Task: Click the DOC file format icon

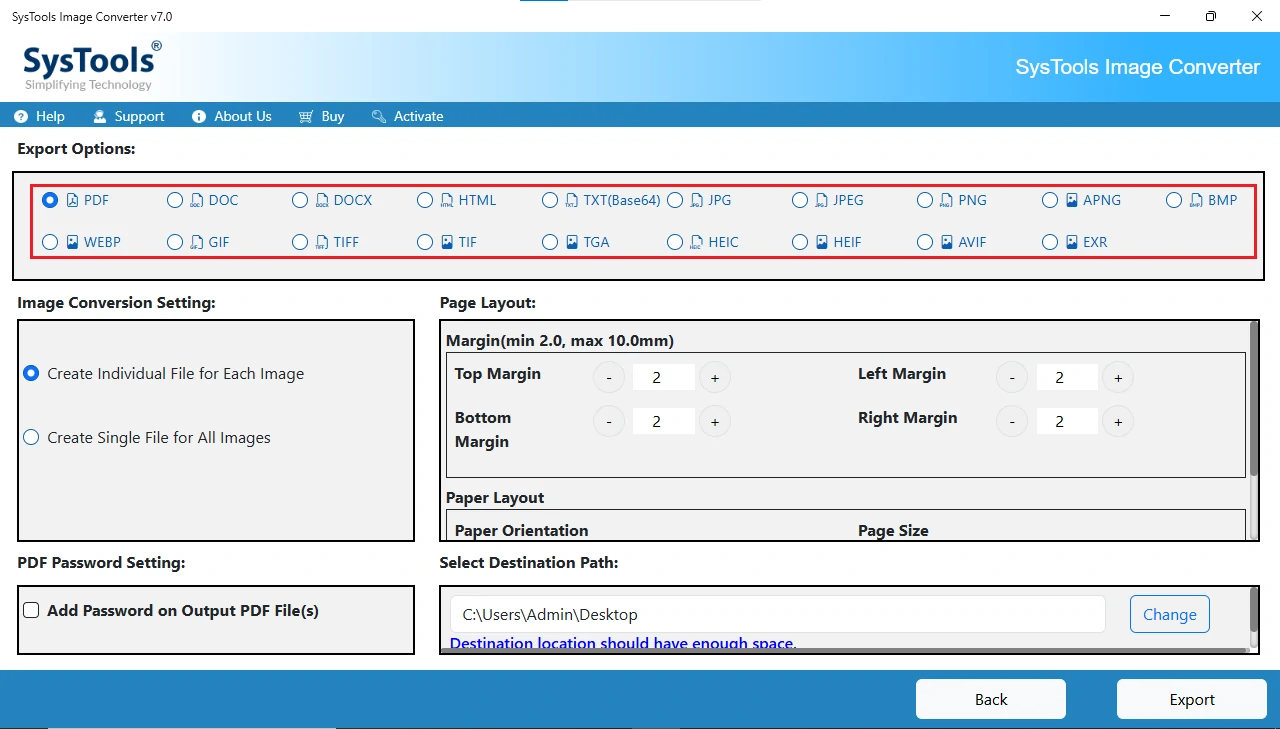Action: (197, 200)
